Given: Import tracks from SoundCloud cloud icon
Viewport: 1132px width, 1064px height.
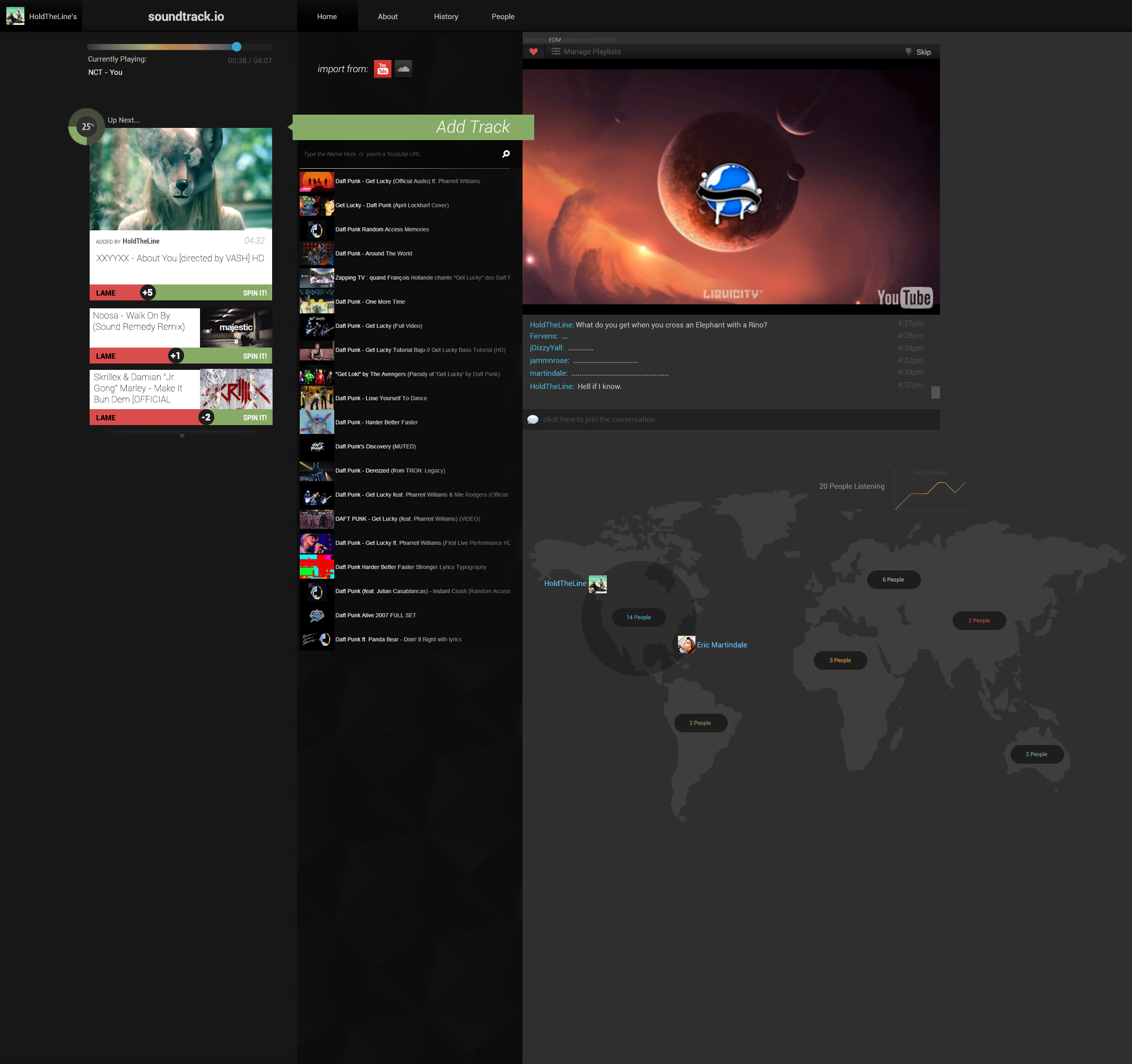Looking at the screenshot, I should [x=403, y=68].
